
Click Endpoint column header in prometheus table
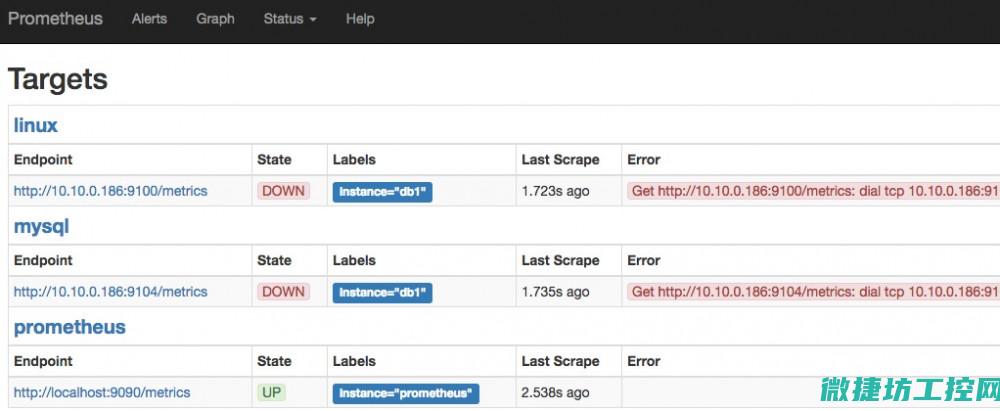point(43,361)
